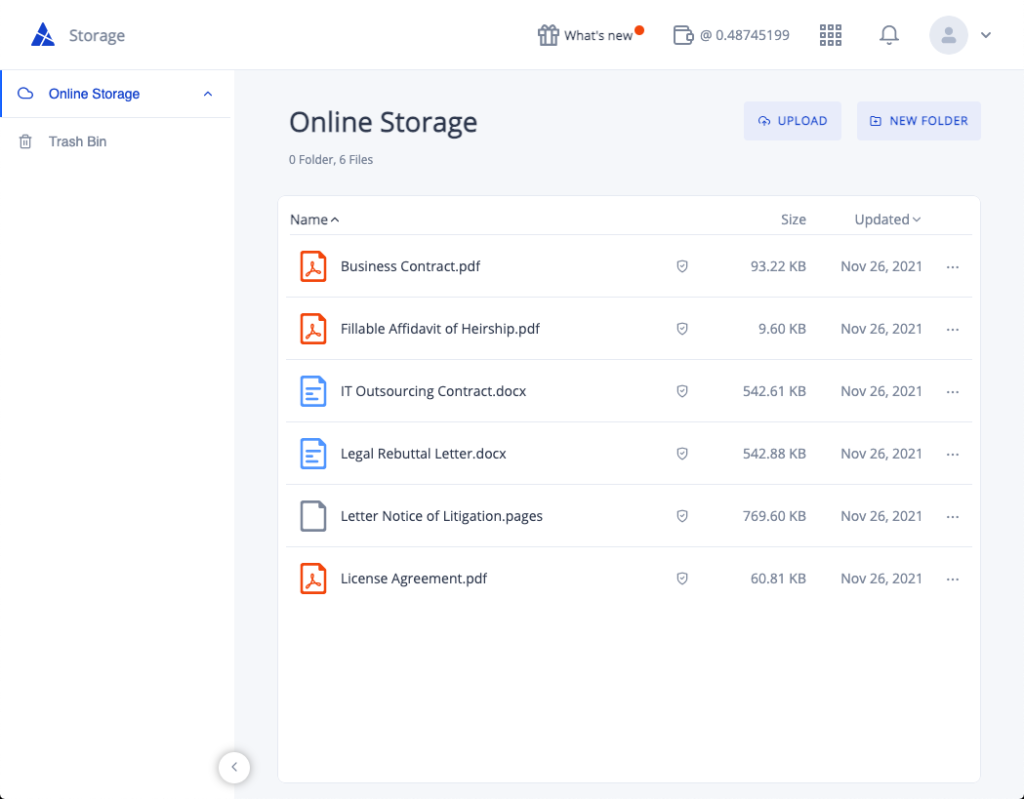Click the Size column header
Viewport: 1024px width, 799px height.
tap(793, 220)
